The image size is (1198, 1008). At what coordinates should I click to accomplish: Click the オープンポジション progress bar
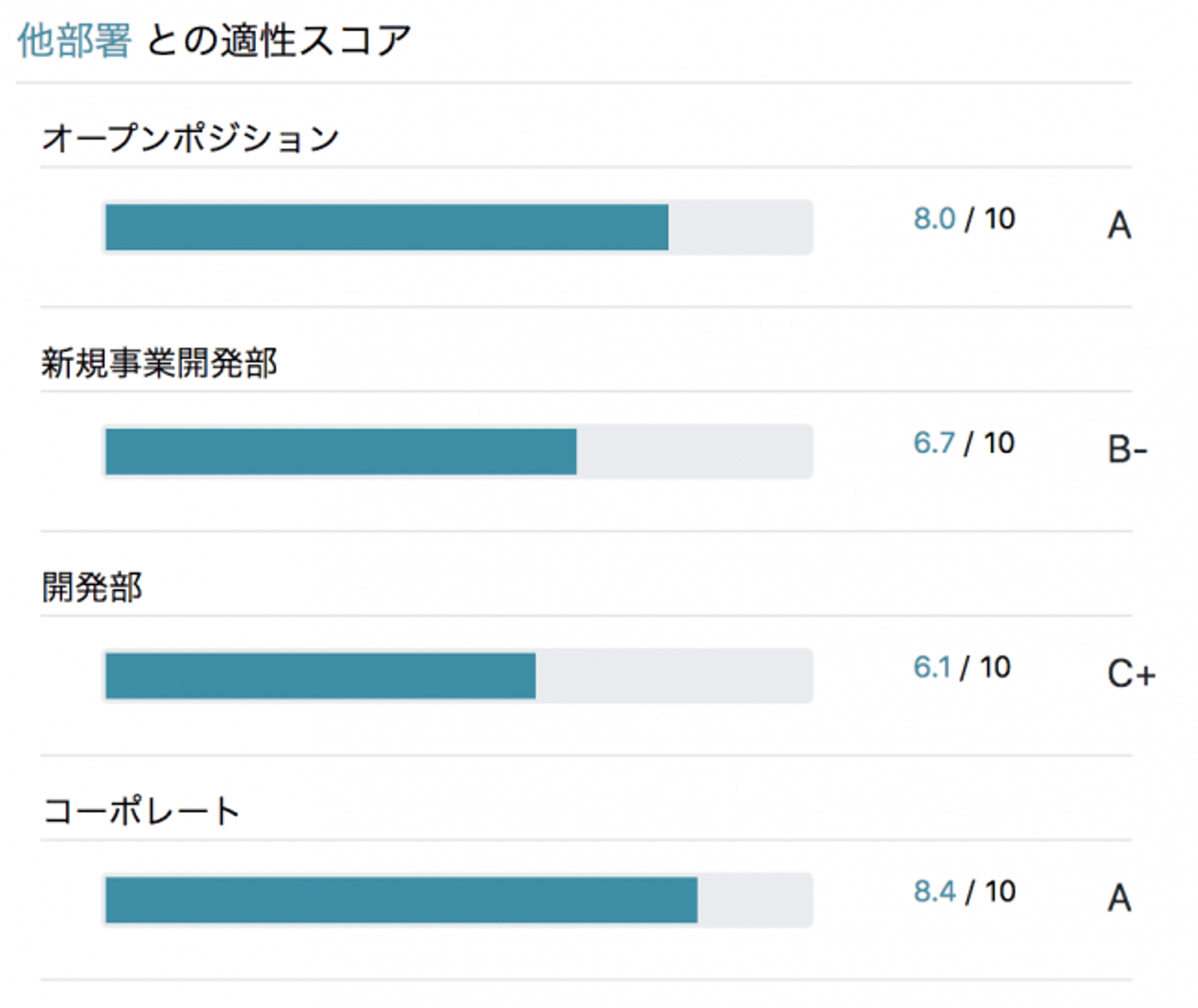pyautogui.click(x=457, y=227)
